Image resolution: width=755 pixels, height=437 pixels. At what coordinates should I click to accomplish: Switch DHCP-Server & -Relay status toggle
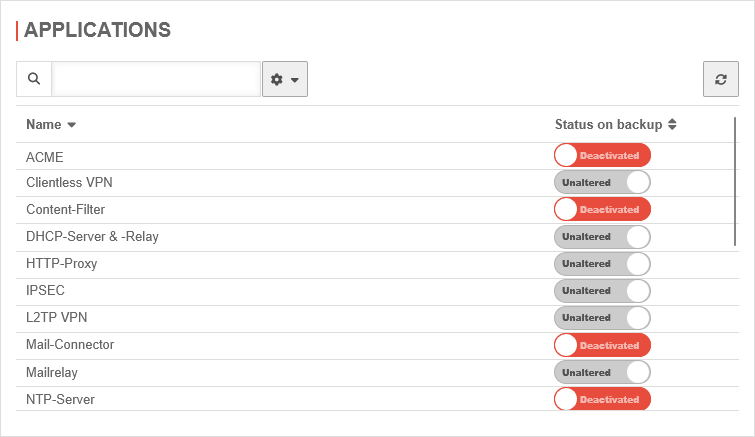click(602, 236)
